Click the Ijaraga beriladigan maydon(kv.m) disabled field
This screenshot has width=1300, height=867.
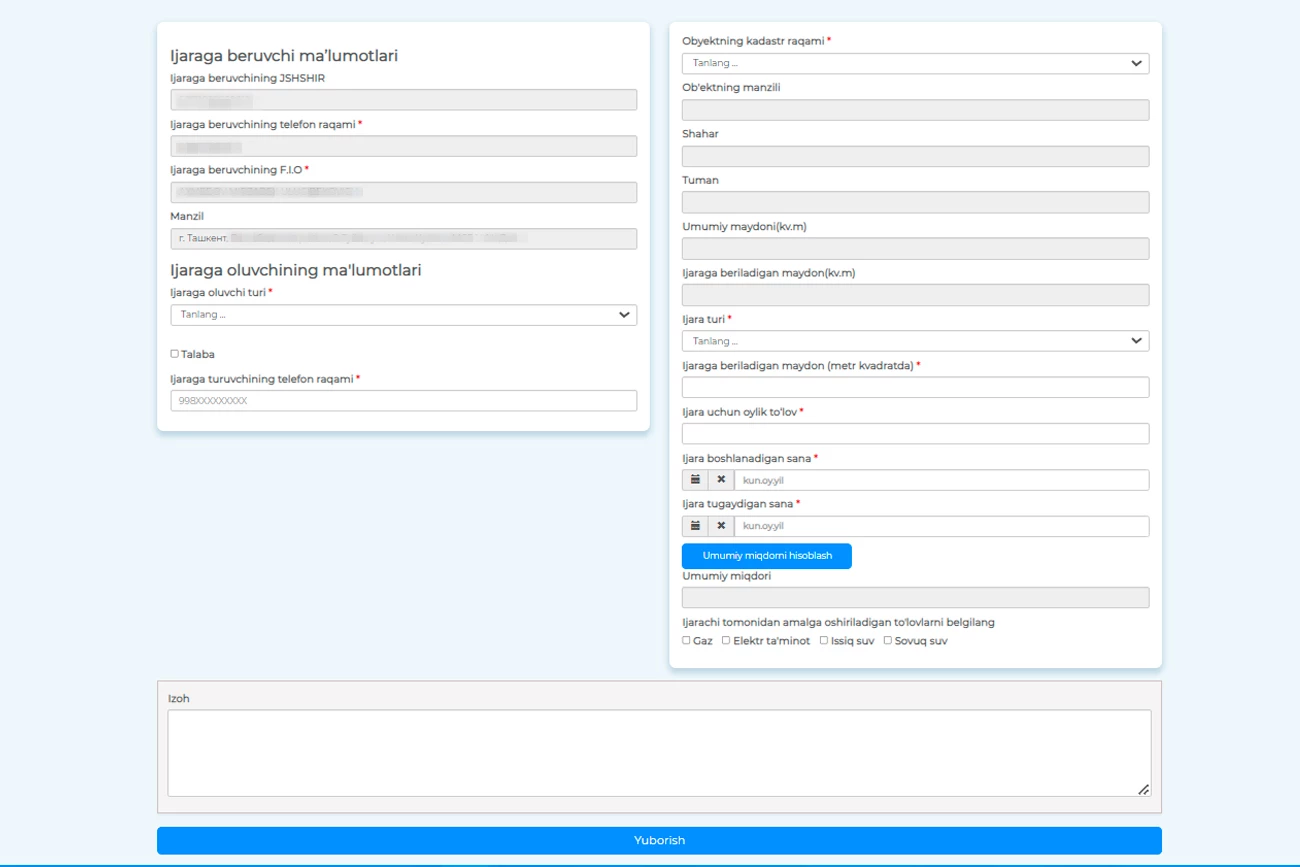point(915,295)
